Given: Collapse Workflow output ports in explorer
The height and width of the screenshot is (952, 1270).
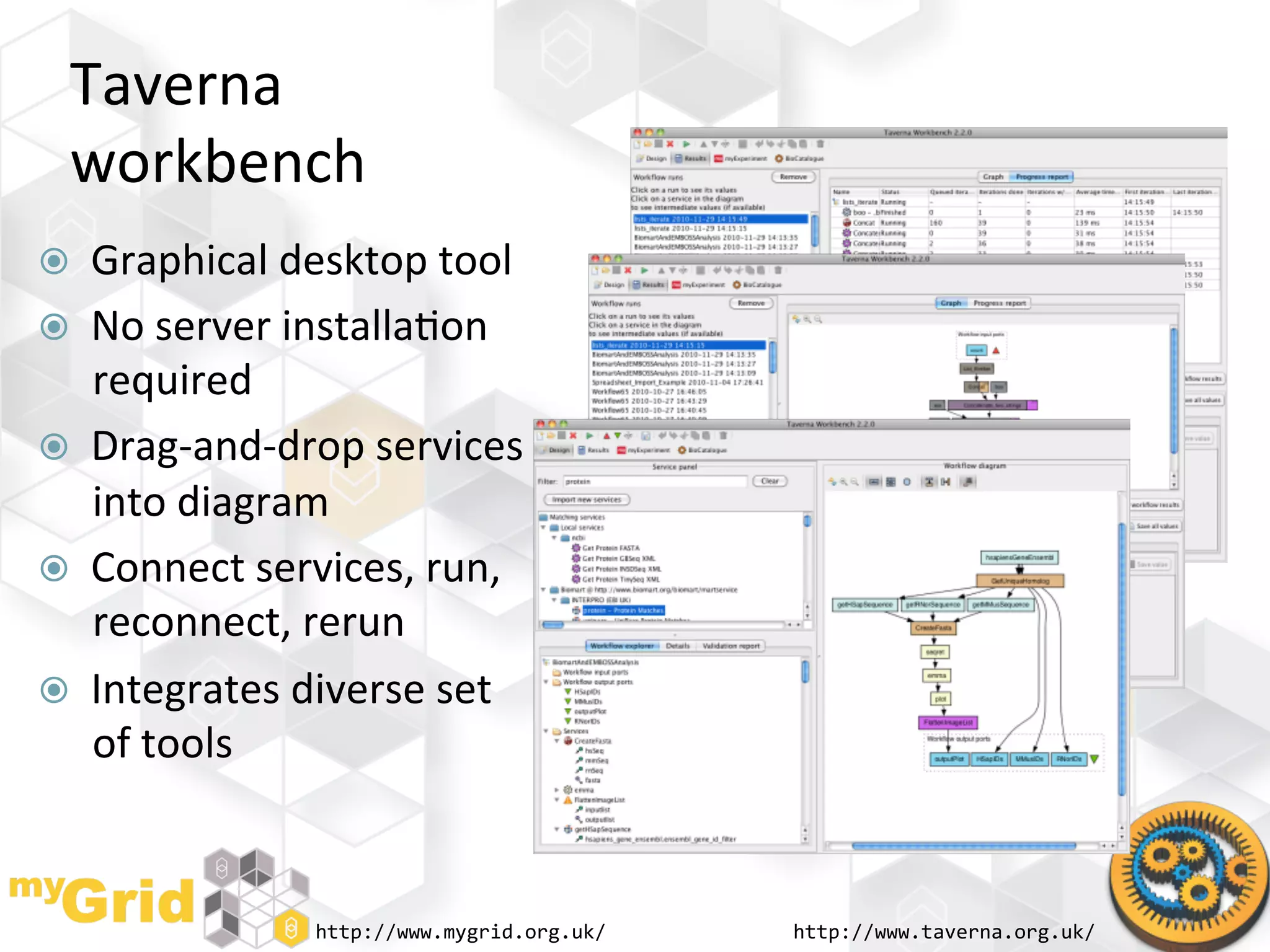Looking at the screenshot, I should pos(546,682).
